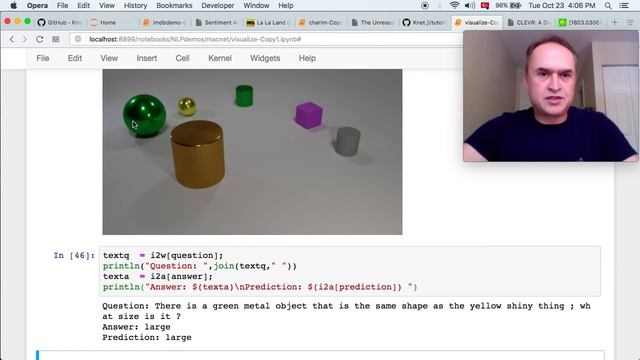Open the Jupyter Kernel menu

click(220, 58)
